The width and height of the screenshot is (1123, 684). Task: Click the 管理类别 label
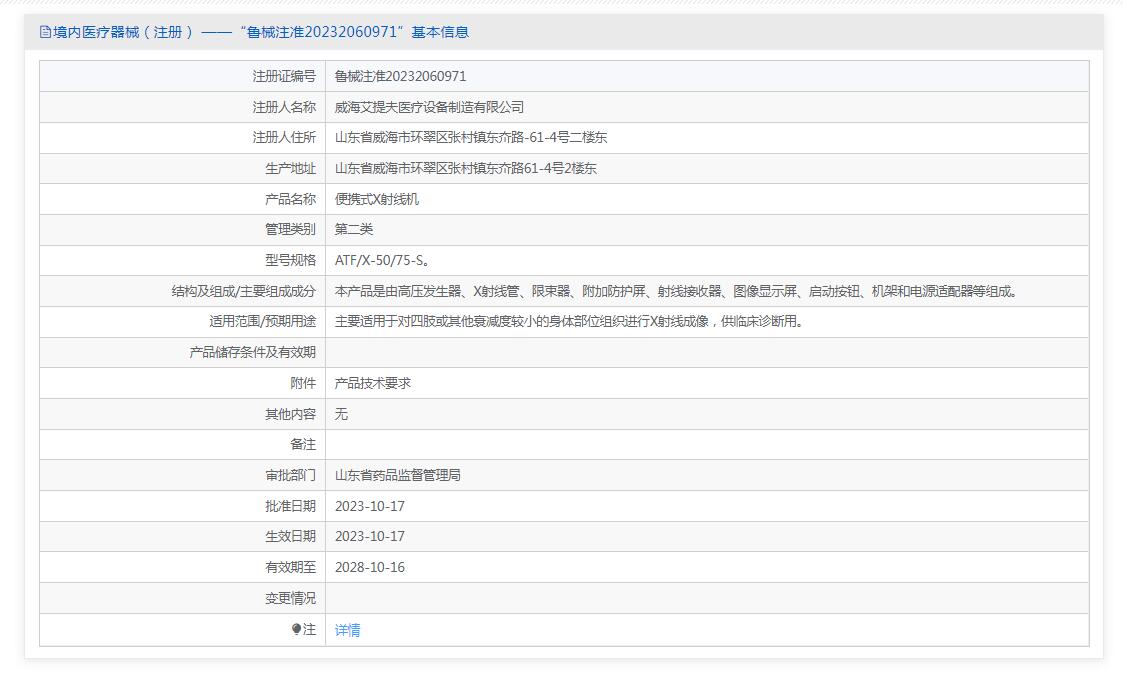(x=290, y=229)
